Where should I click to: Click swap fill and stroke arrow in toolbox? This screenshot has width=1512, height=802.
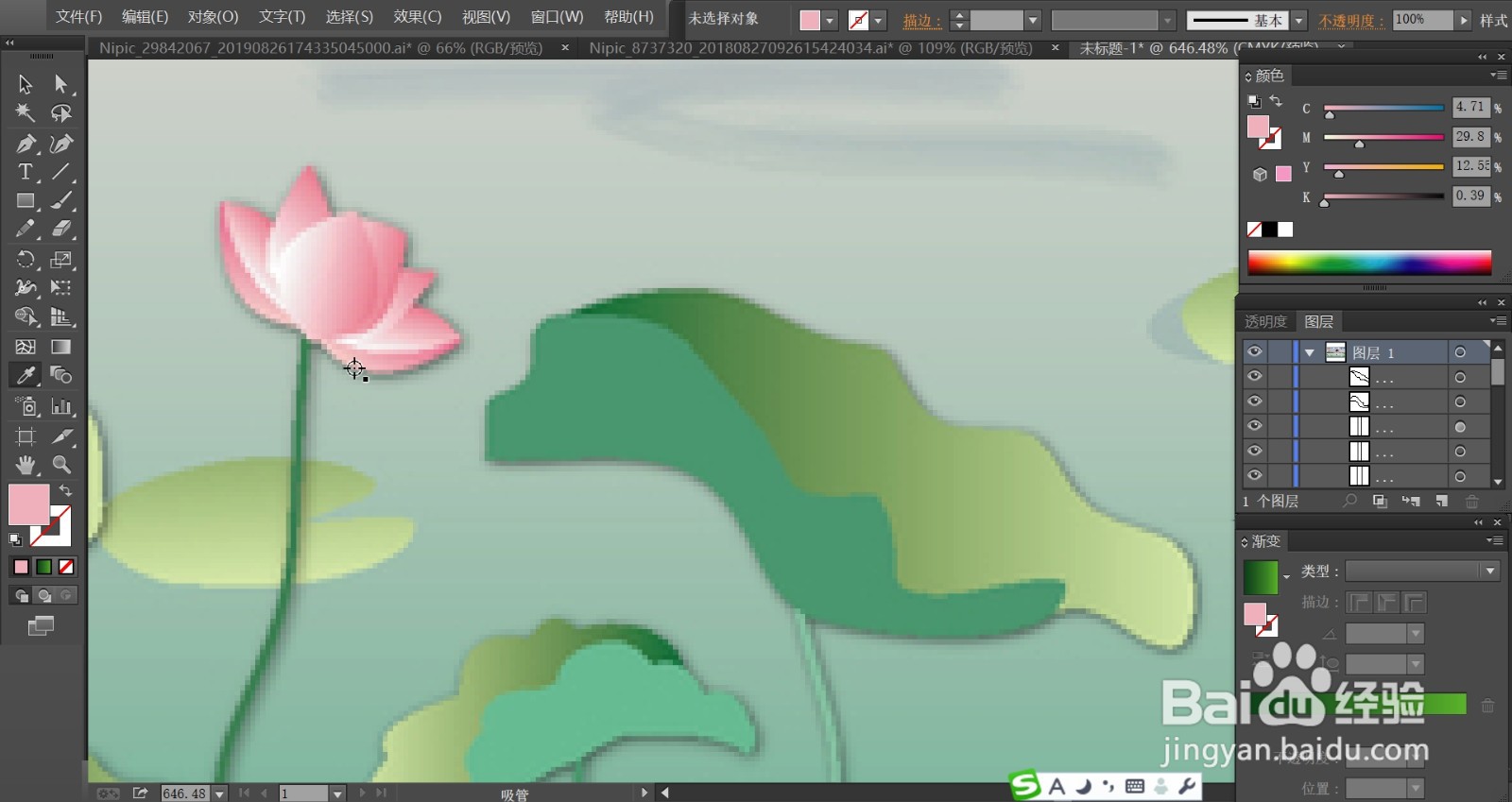point(65,490)
